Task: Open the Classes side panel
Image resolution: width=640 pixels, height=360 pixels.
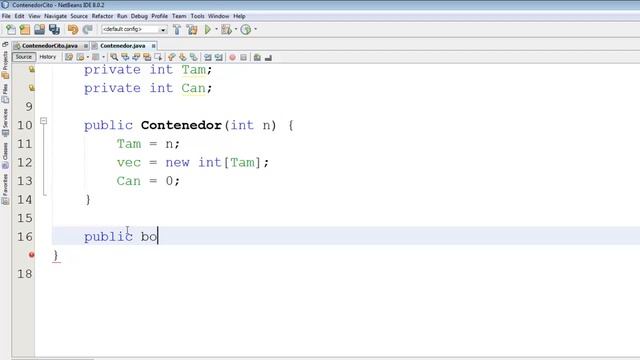Action: pos(5,156)
